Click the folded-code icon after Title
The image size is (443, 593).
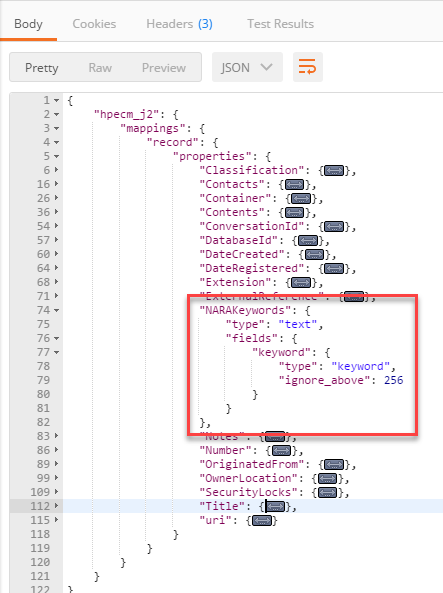pyautogui.click(x=275, y=507)
